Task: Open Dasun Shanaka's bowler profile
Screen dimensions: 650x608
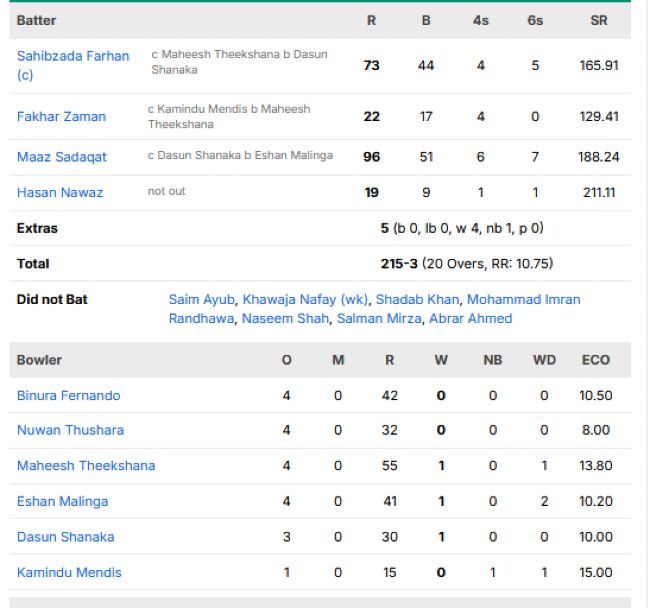Action: pyautogui.click(x=65, y=537)
